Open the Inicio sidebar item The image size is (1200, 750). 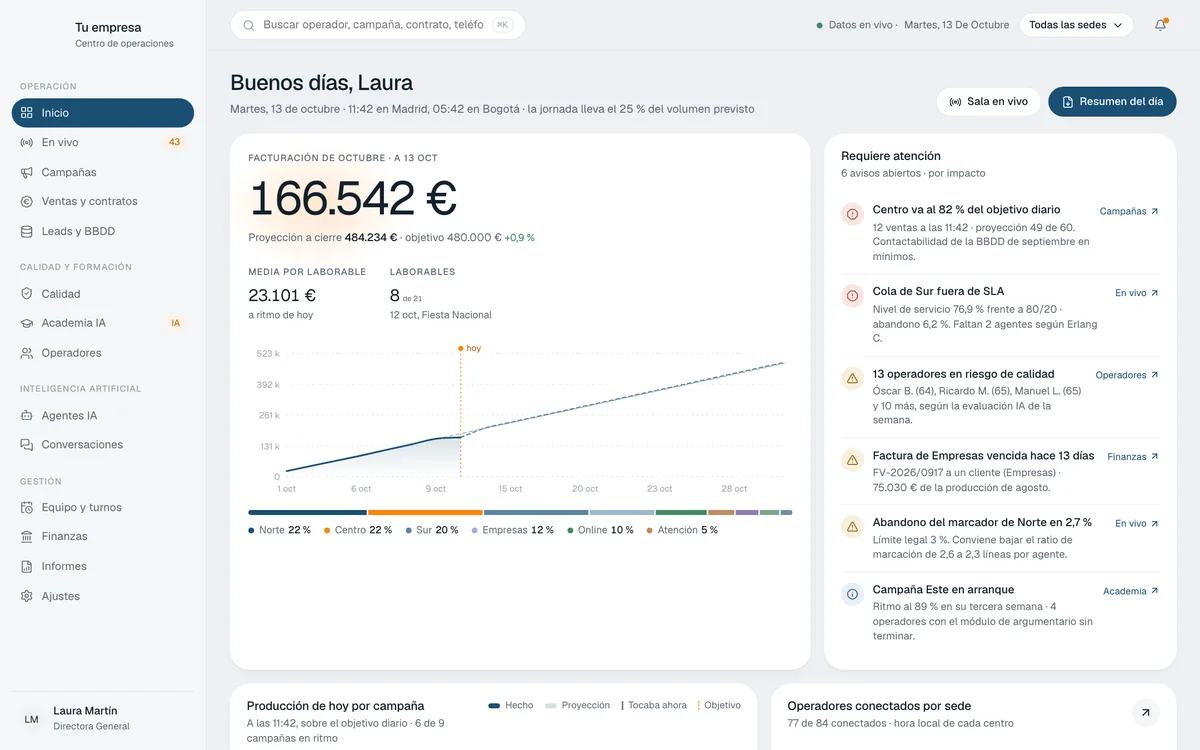click(102, 113)
